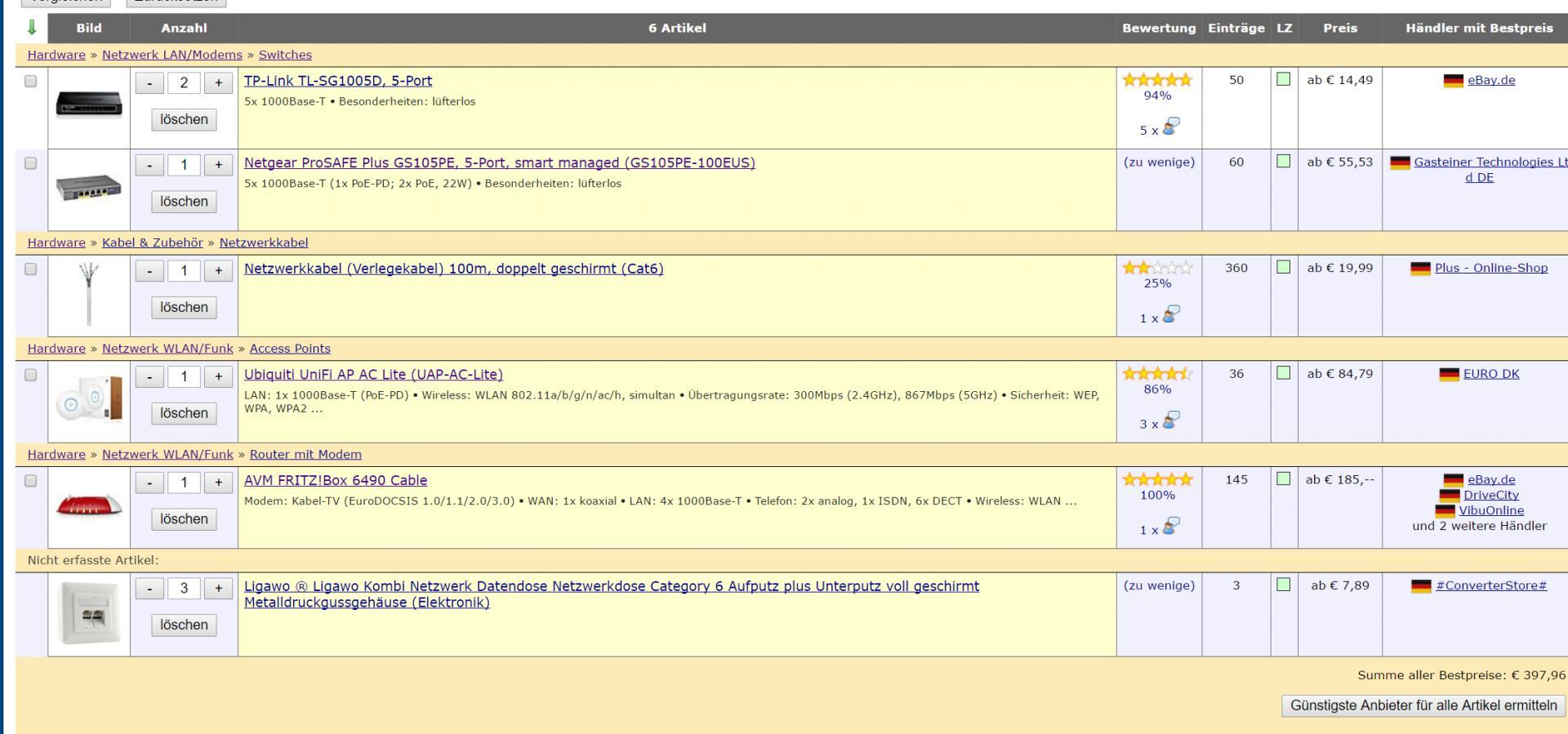
Task: Click German flag next to Gasteiner Technologies
Action: pyautogui.click(x=1400, y=162)
